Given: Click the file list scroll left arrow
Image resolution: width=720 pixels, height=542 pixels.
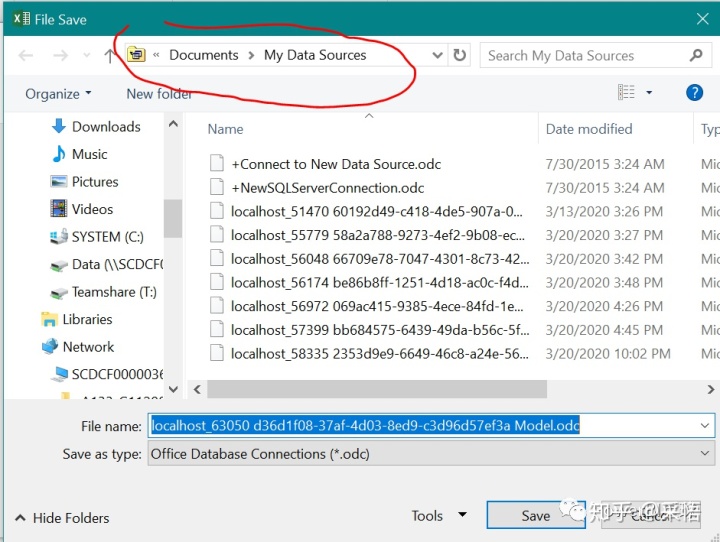Looking at the screenshot, I should tap(197, 390).
